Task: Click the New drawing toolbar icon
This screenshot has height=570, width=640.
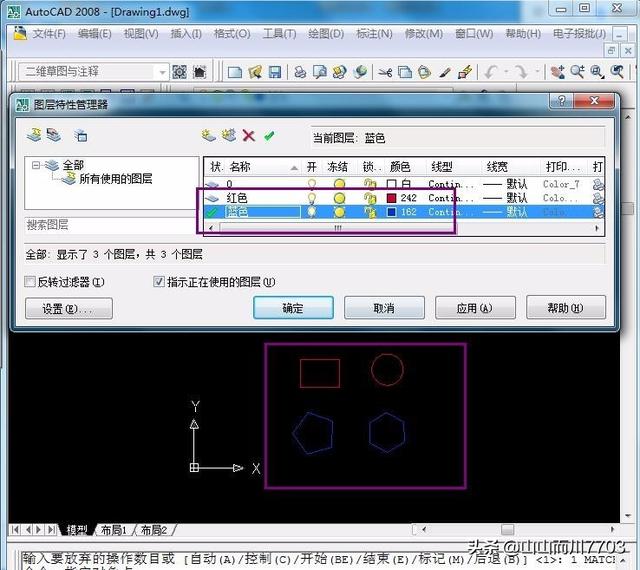Action: pyautogui.click(x=235, y=73)
